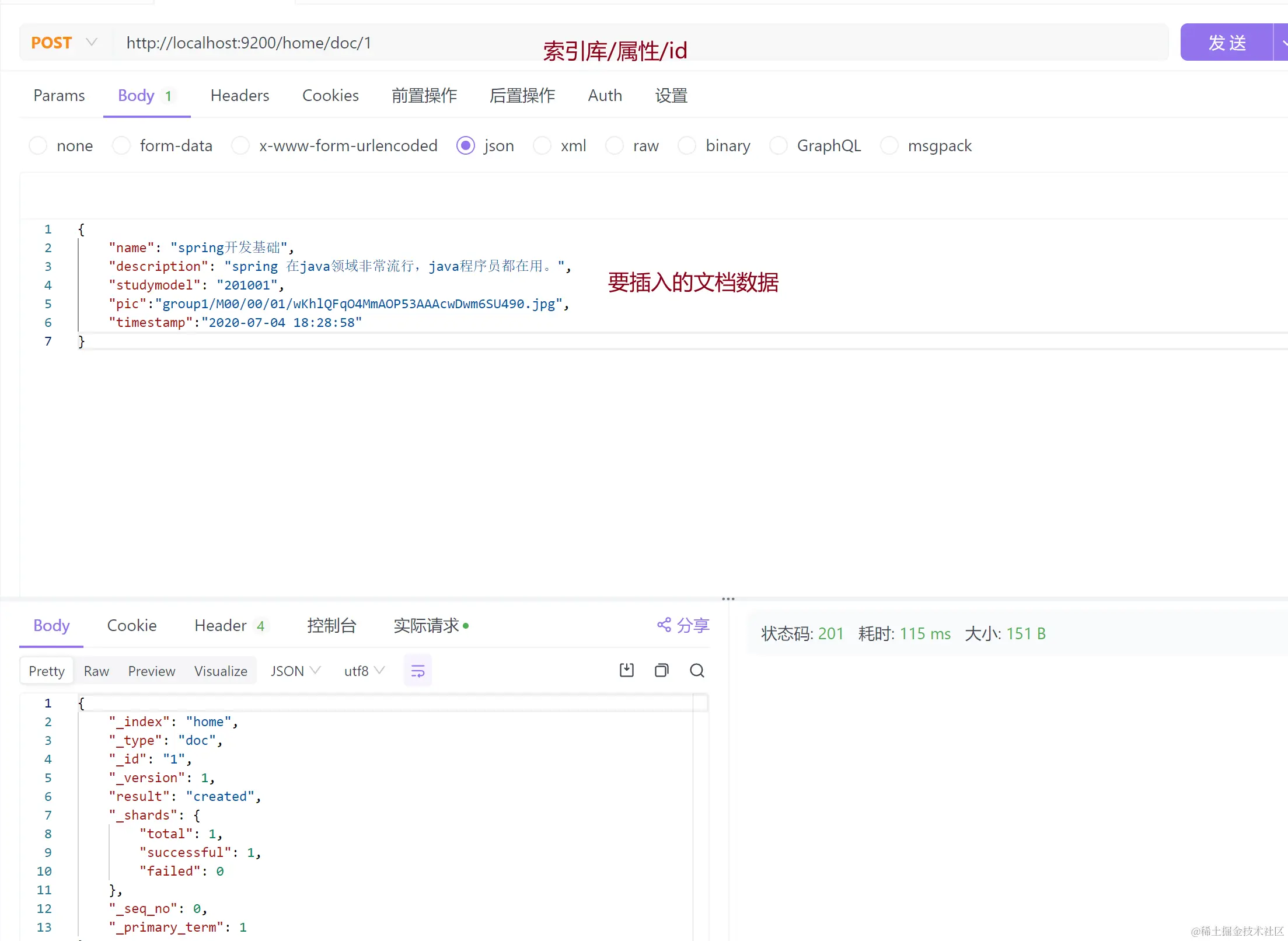Choose the GraphQL body type

click(x=779, y=145)
